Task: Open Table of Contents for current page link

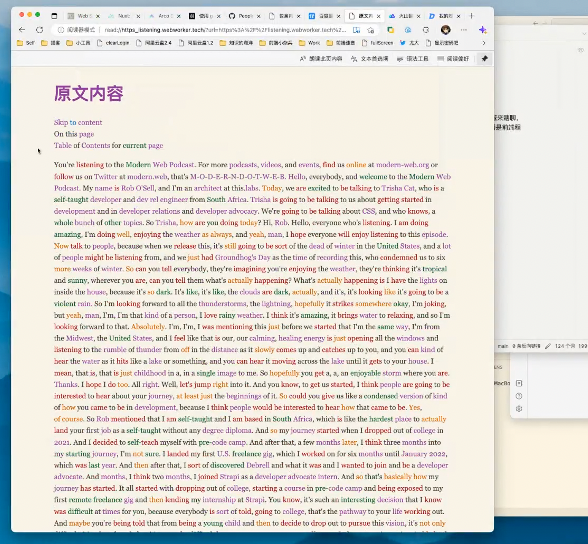Action: 108,145
